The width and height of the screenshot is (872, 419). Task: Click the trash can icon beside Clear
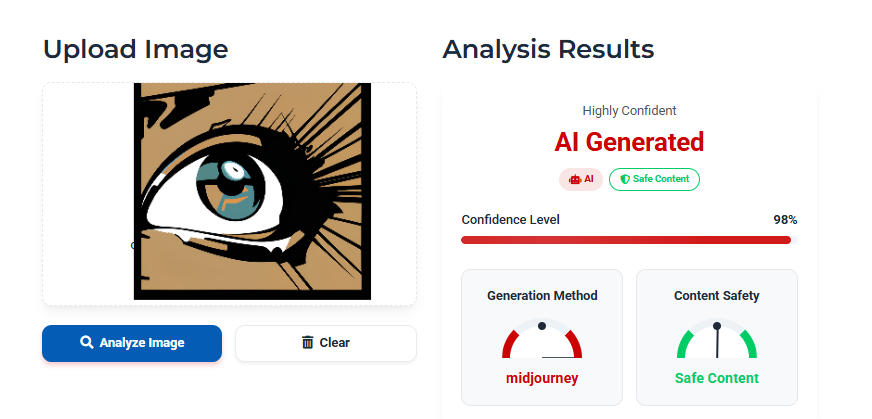click(x=308, y=342)
